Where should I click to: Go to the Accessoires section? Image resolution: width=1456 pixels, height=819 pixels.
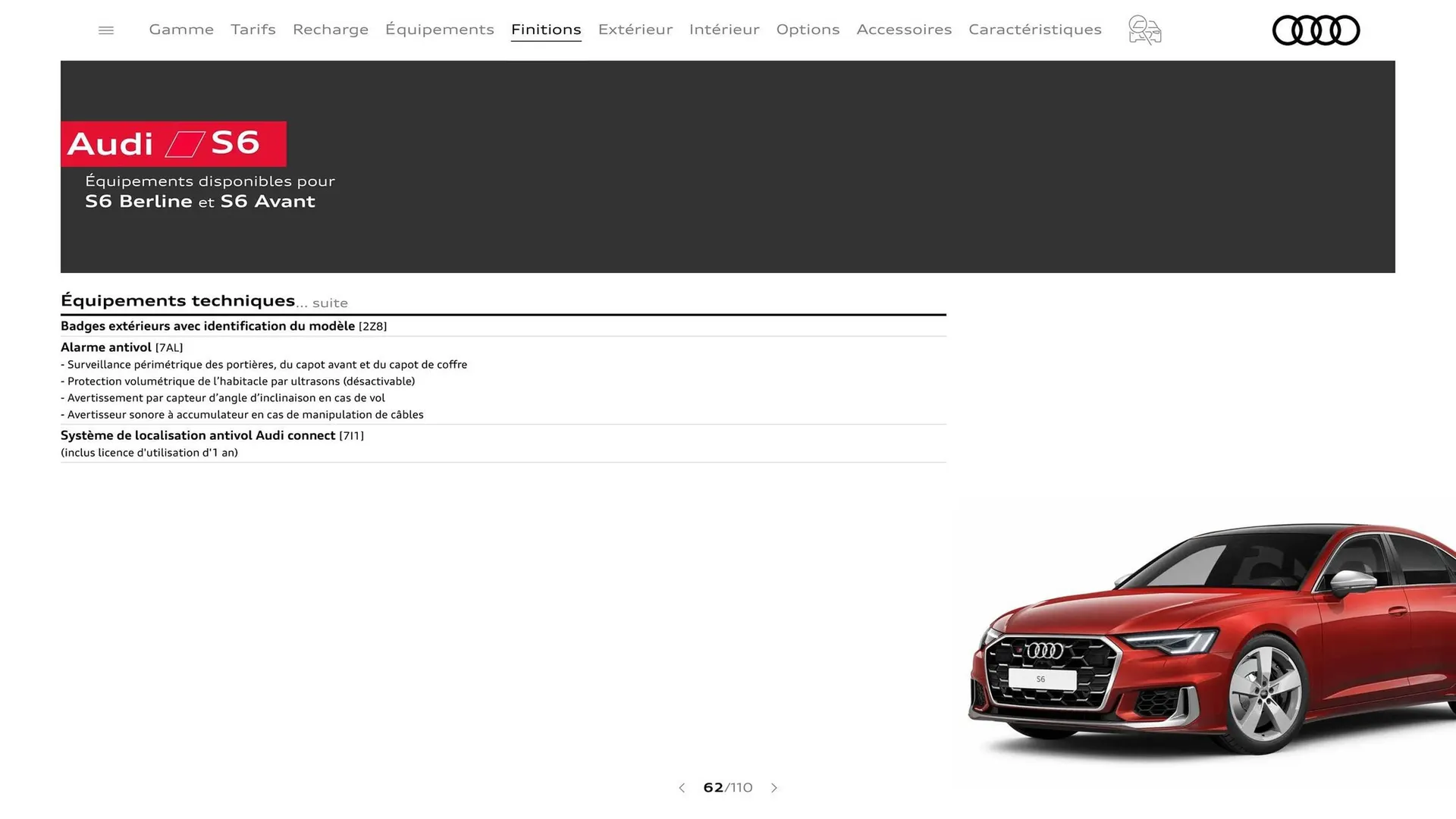[904, 30]
